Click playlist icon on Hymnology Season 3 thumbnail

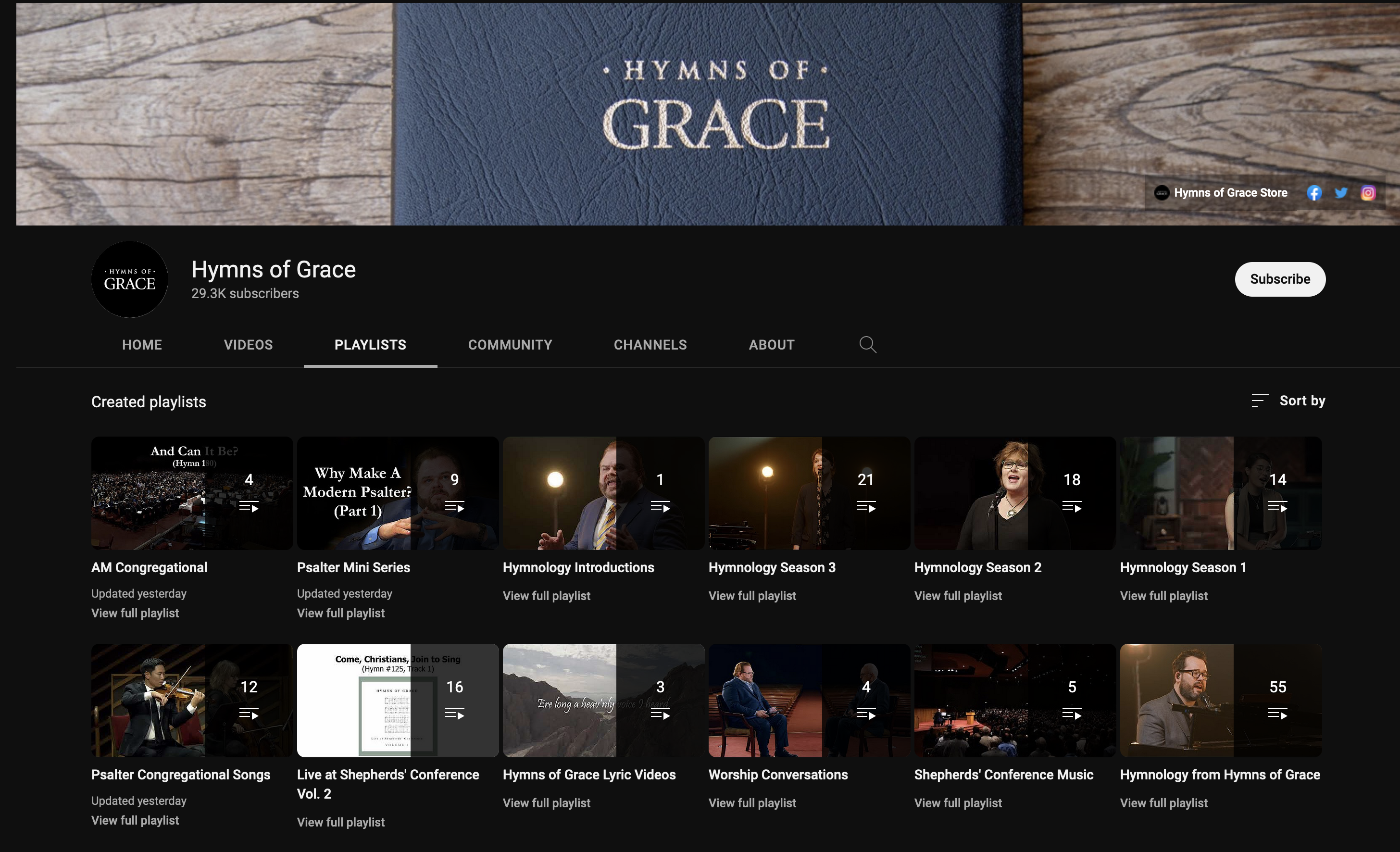(866, 506)
